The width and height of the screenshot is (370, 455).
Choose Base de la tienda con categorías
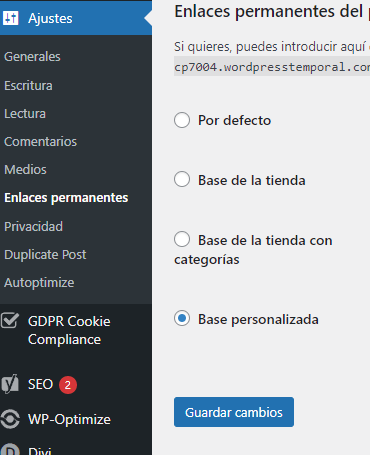click(182, 239)
